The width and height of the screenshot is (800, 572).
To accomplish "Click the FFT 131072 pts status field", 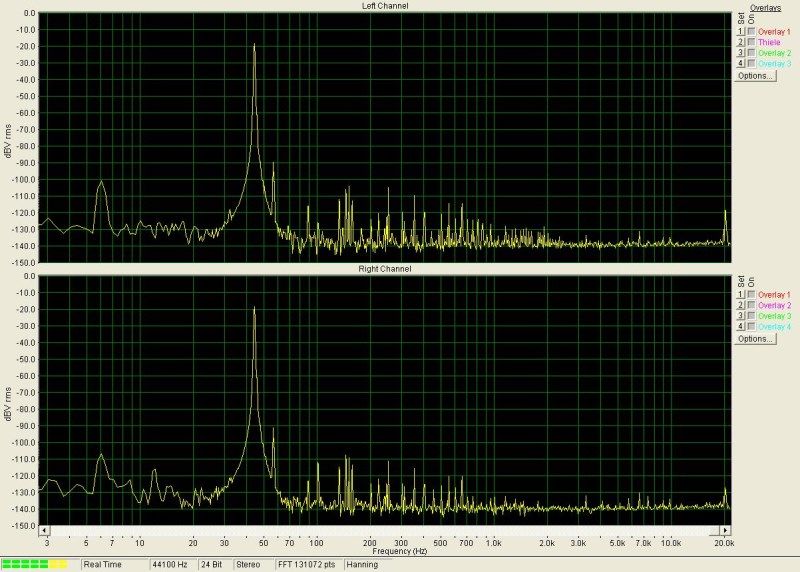I will tap(309, 565).
